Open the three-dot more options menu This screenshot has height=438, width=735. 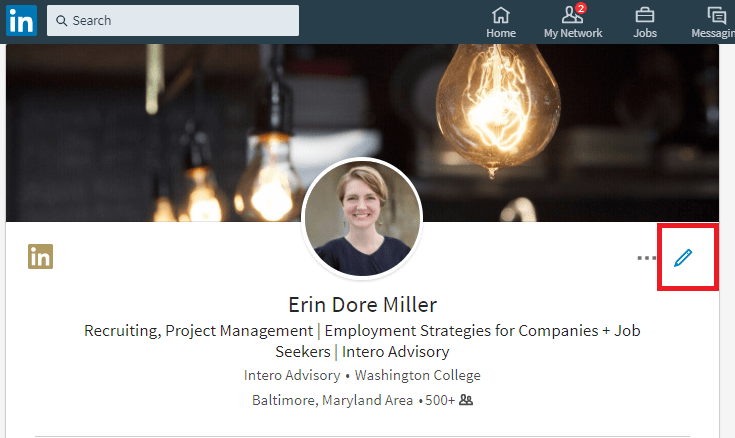coord(646,258)
